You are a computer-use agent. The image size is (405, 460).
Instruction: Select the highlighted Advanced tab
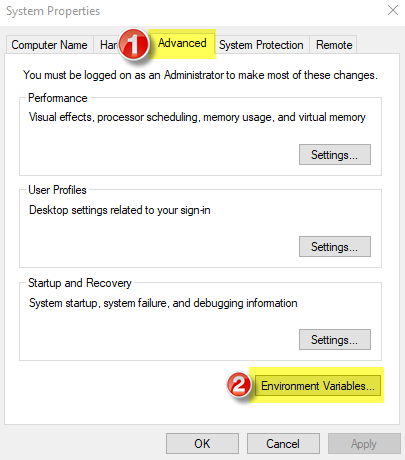[182, 43]
